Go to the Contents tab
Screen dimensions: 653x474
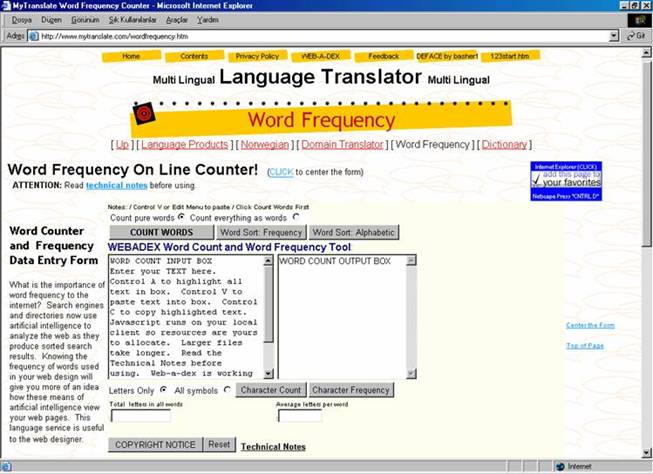pyautogui.click(x=194, y=56)
